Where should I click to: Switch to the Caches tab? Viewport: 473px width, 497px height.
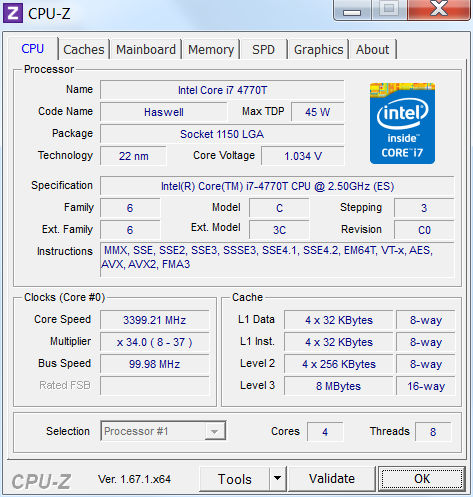(84, 50)
